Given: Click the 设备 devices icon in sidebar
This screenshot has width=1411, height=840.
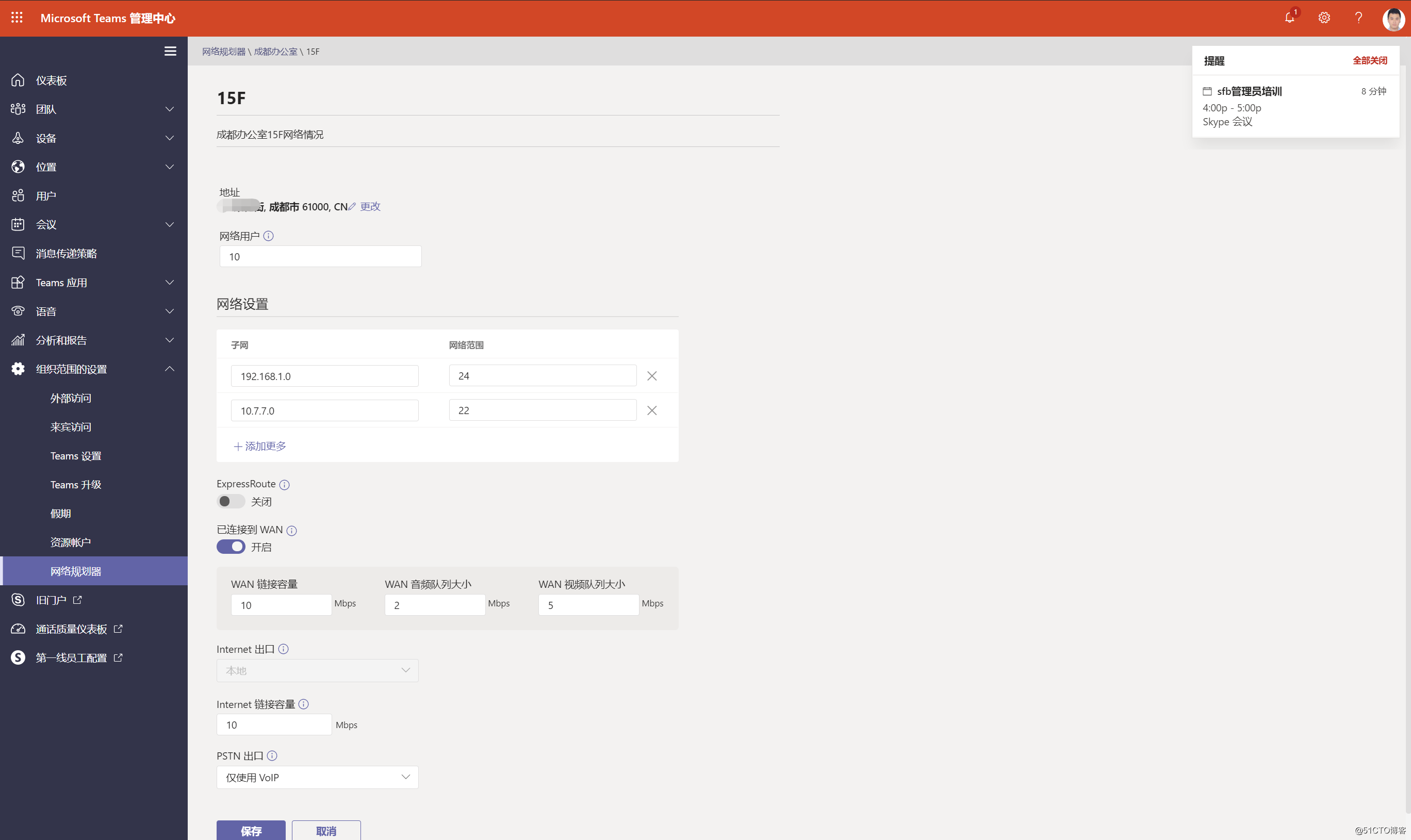Looking at the screenshot, I should click(x=18, y=137).
